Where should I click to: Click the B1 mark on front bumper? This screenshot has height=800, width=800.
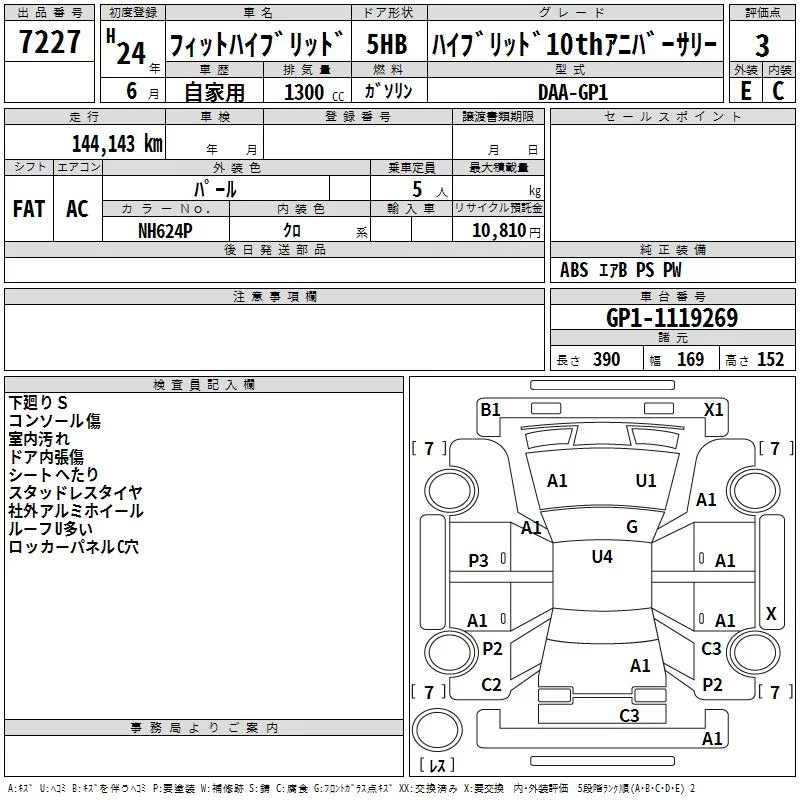[490, 409]
